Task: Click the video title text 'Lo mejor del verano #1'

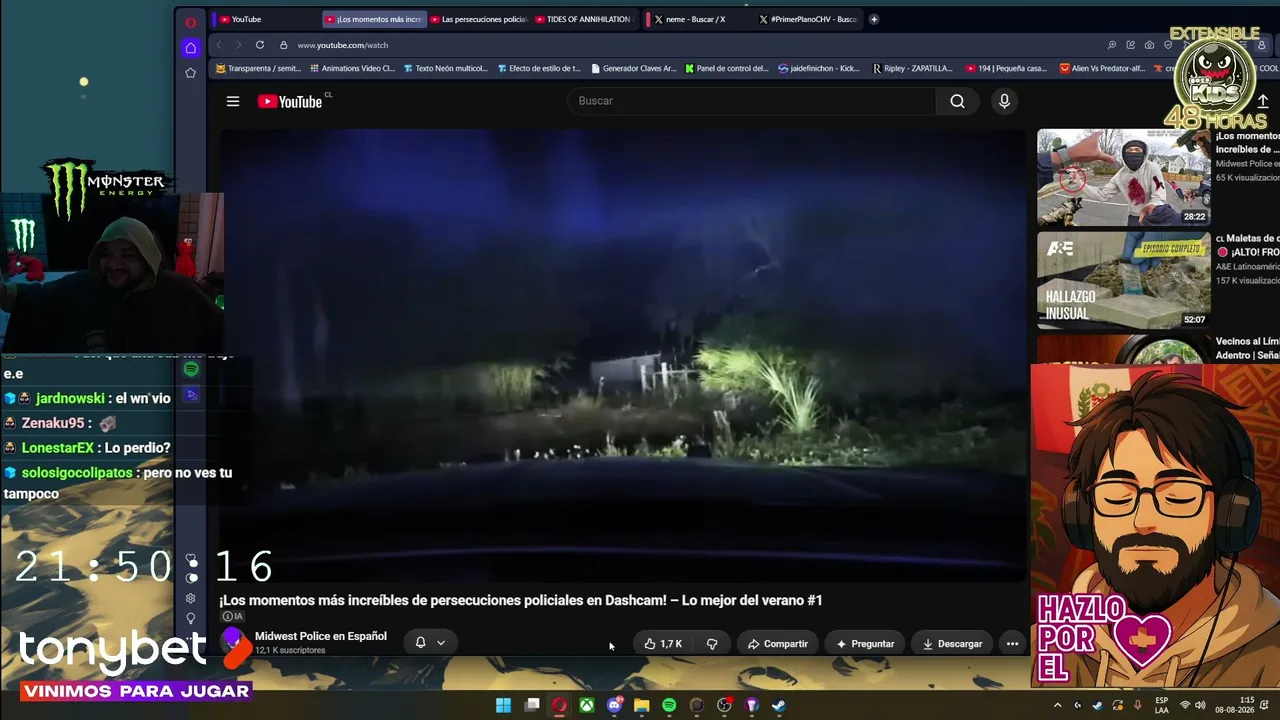Action: [x=752, y=600]
